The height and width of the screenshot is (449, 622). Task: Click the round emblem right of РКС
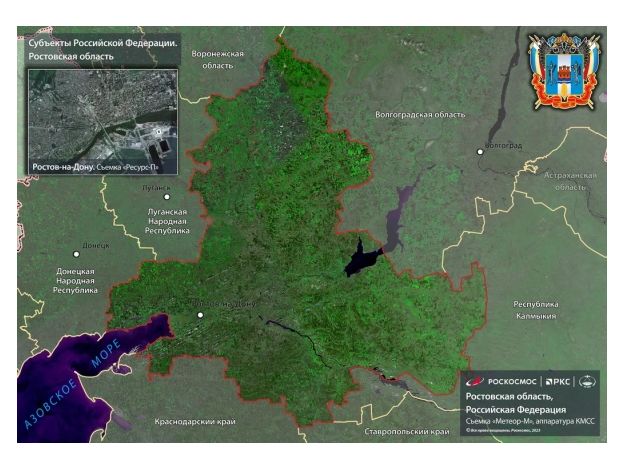tap(588, 381)
